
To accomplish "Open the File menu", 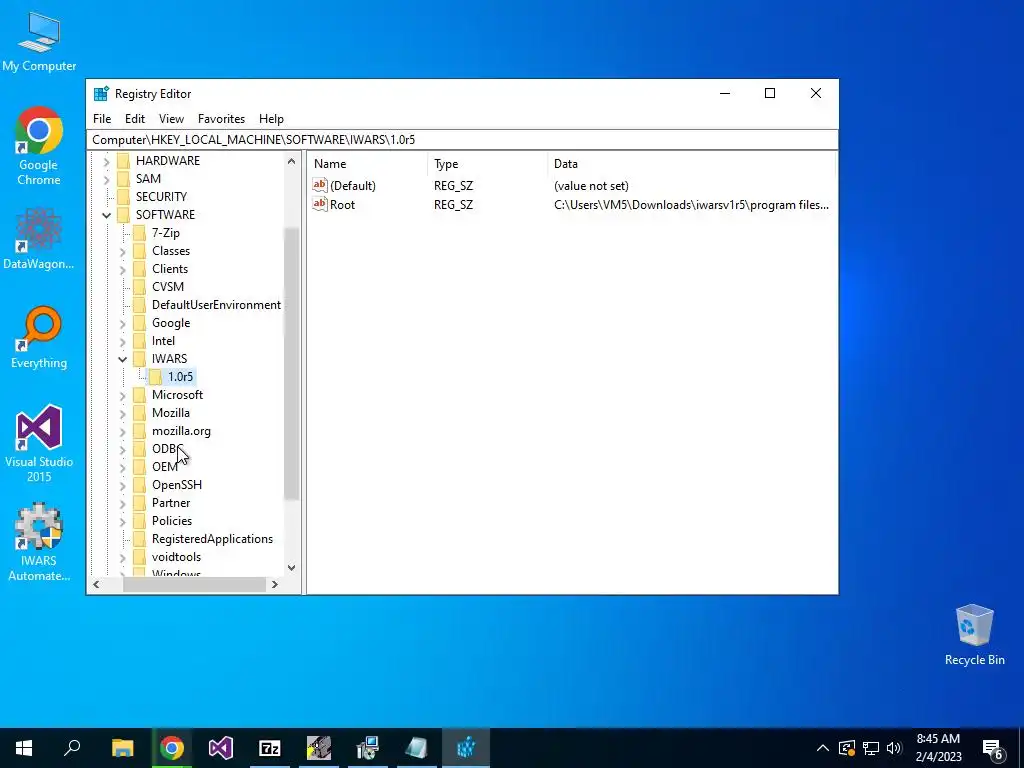I will (x=102, y=119).
